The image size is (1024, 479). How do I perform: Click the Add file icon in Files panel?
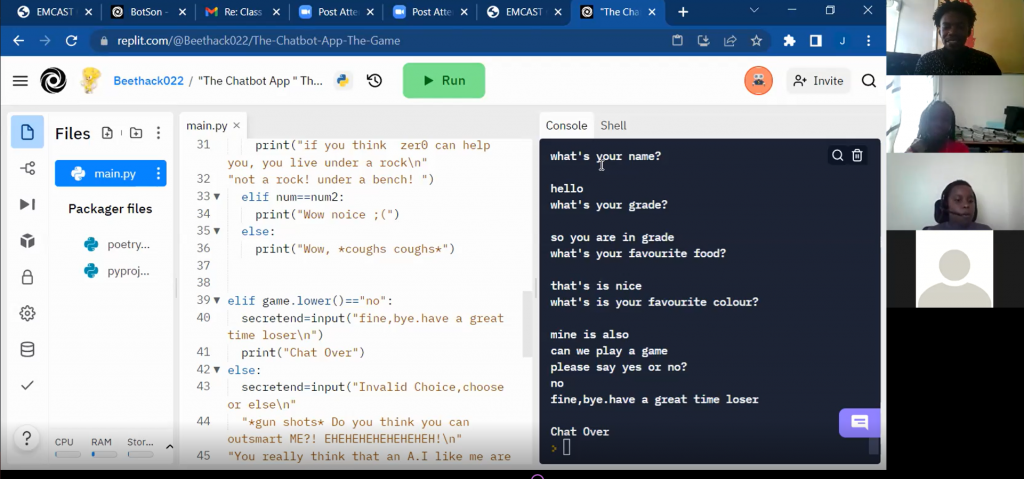click(107, 133)
